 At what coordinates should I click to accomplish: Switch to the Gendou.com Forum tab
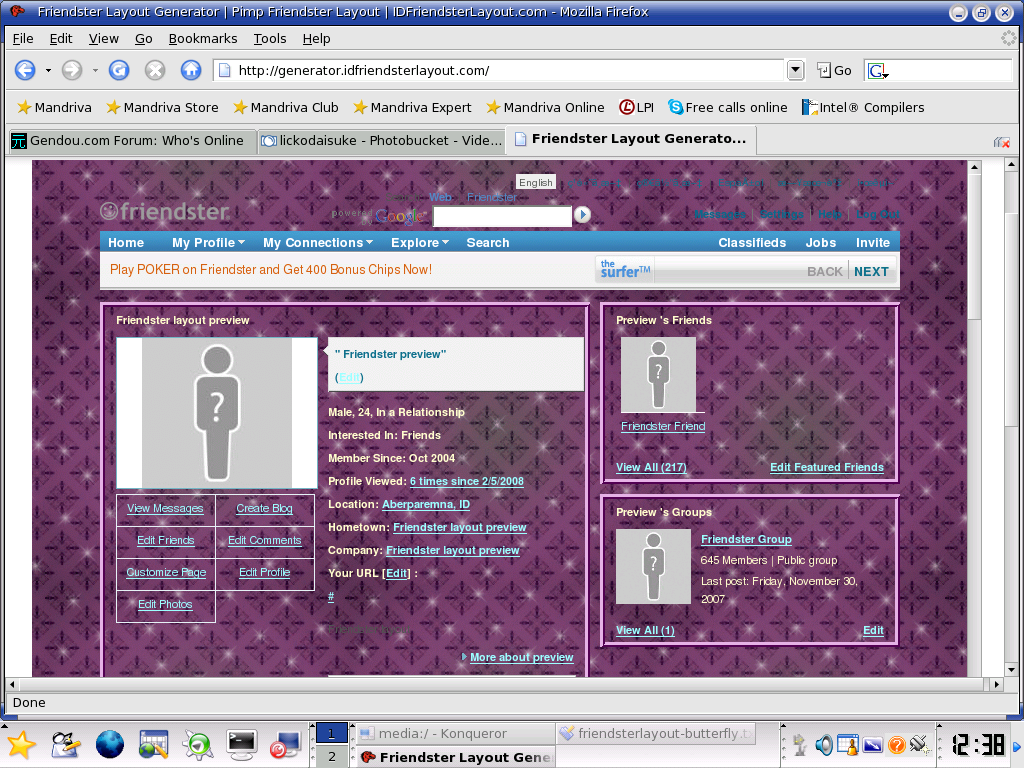(131, 140)
